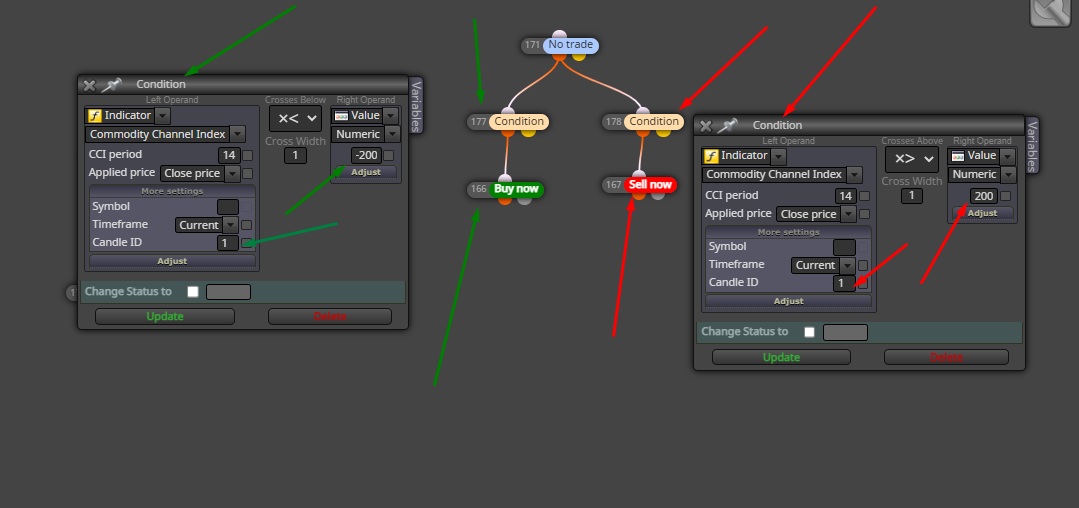Screen dimensions: 1079x508
Task: Click input connector of Condition block 177
Action: (x=507, y=111)
